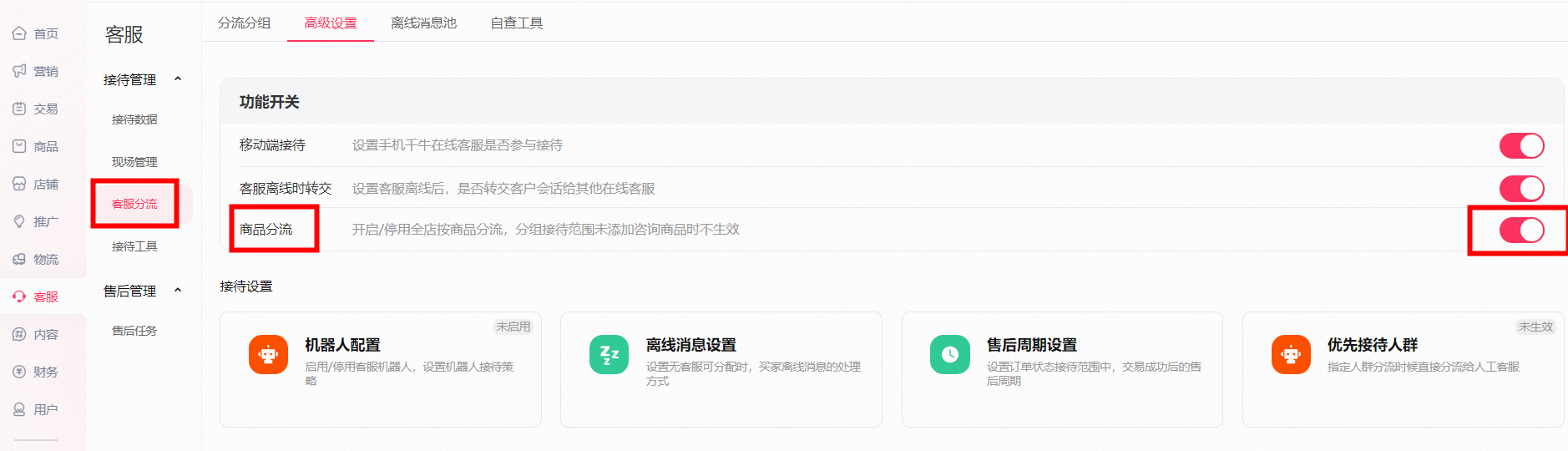Click the 接待管理 section label
1568x451 pixels.
129,79
